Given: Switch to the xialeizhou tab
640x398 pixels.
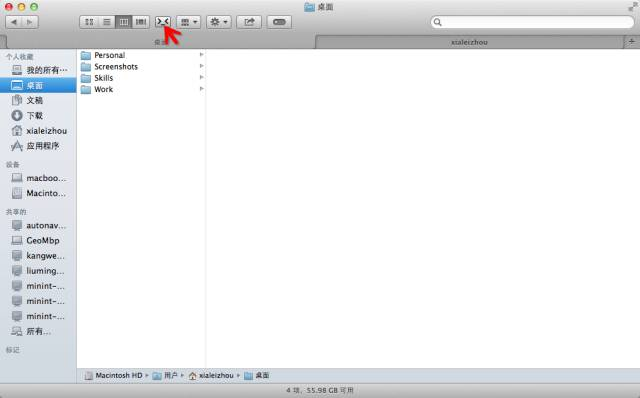Looking at the screenshot, I should [x=469, y=42].
